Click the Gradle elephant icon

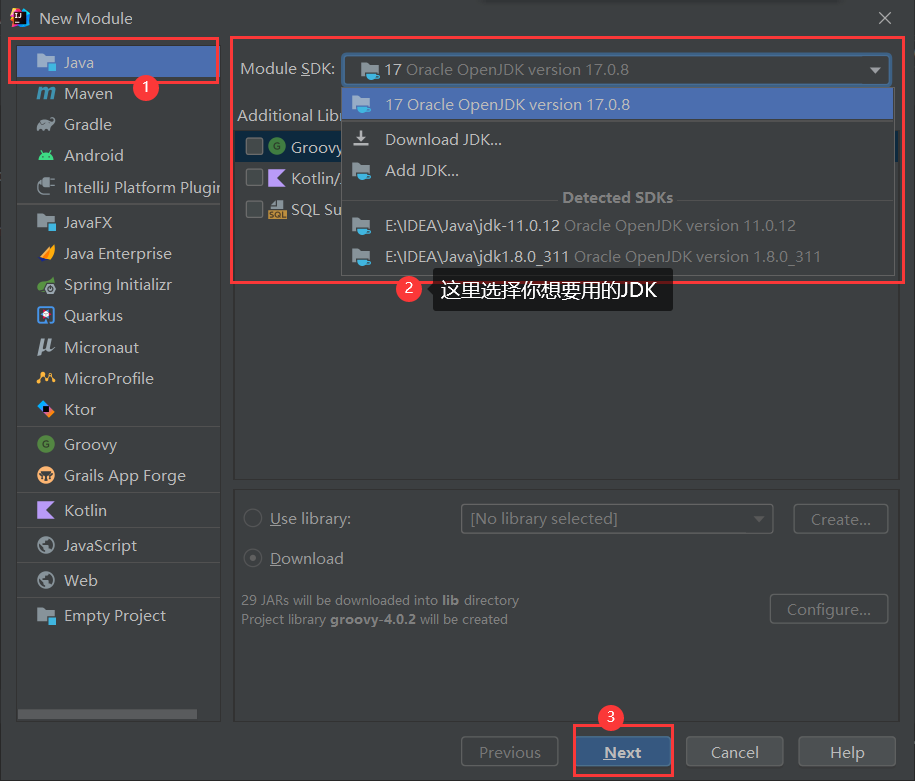[x=46, y=124]
